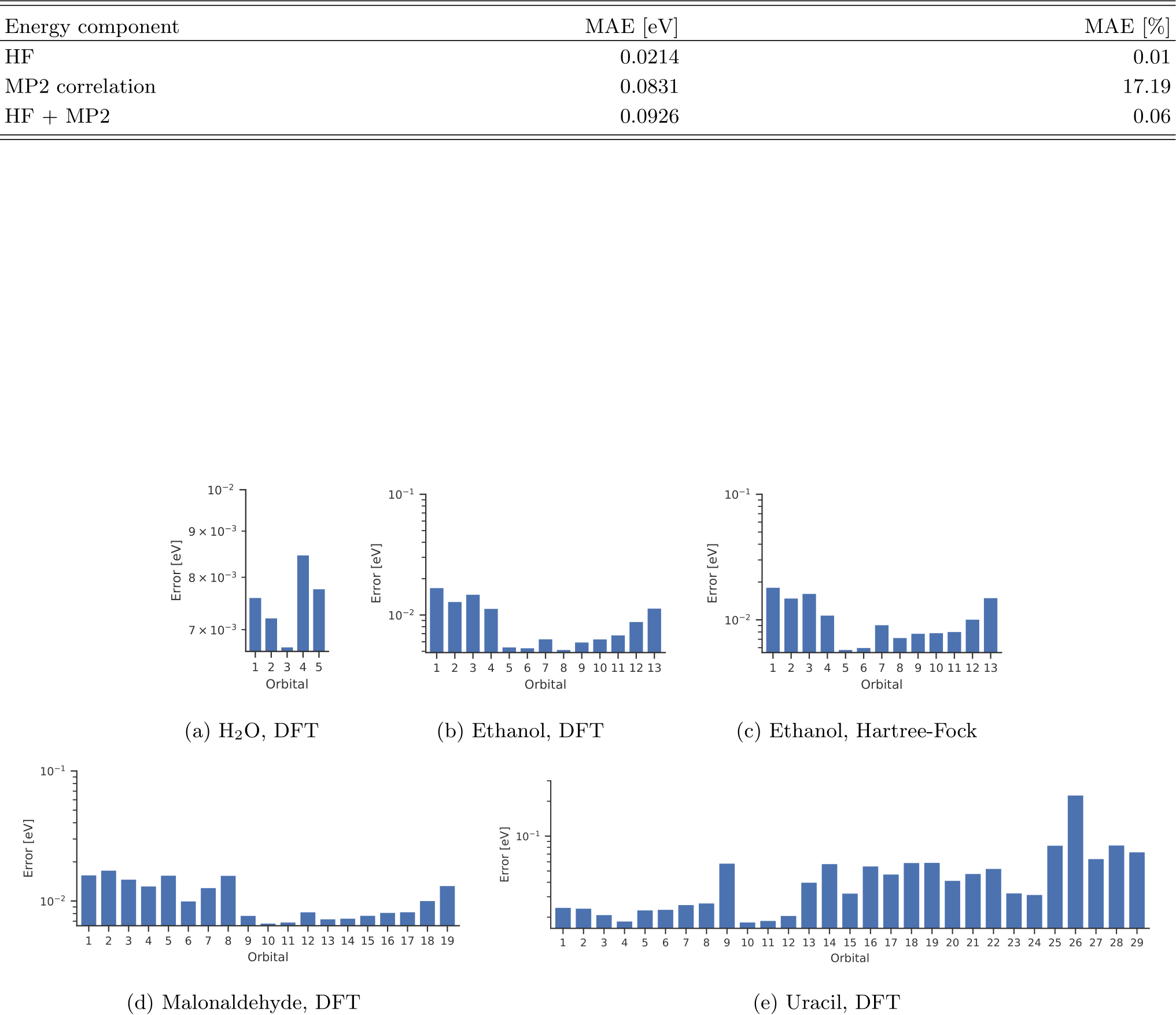Click the 'Energy component' column header
This screenshot has width=1176, height=1015.
92,27
